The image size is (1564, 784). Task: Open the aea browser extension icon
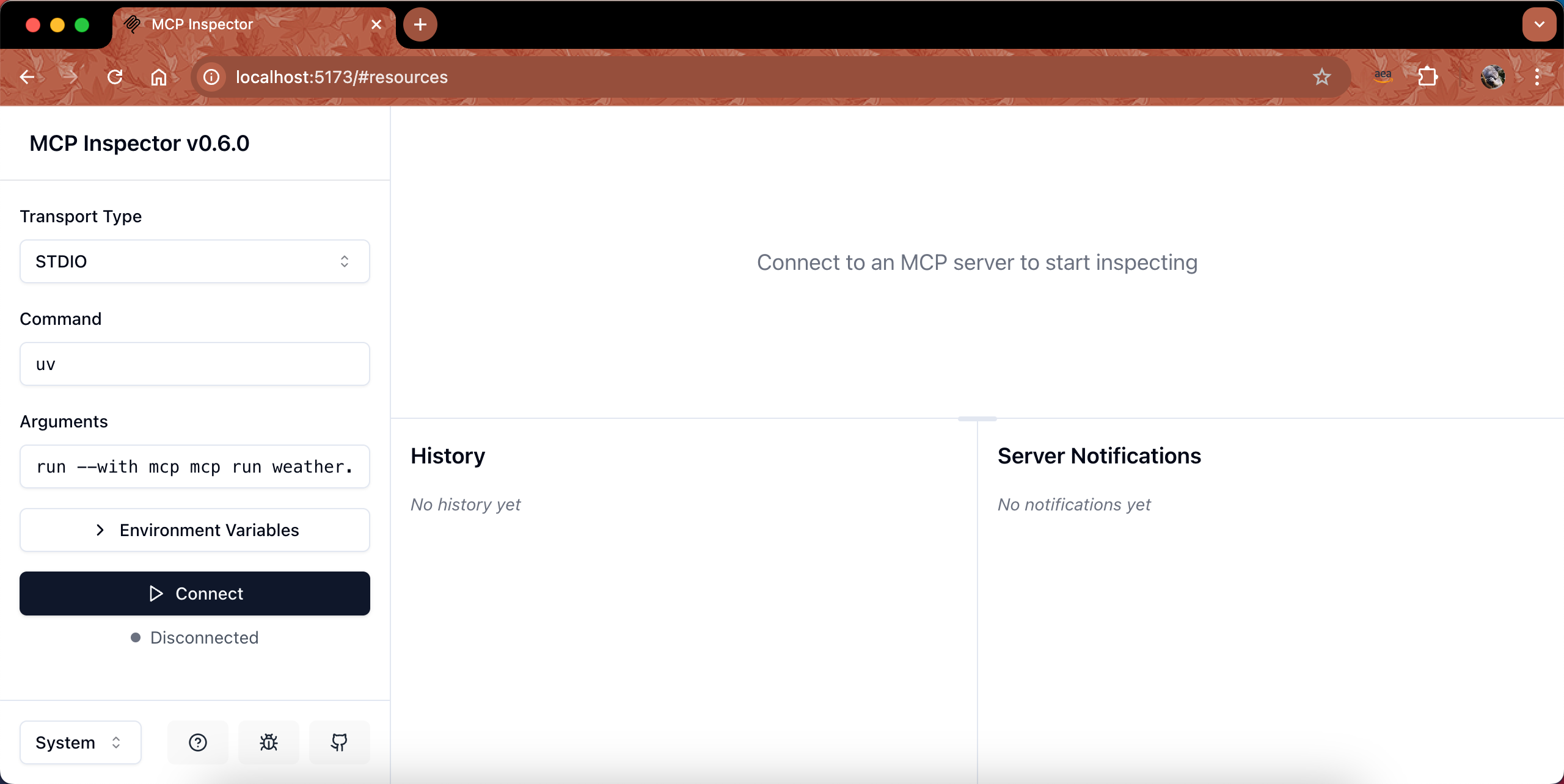point(1383,76)
